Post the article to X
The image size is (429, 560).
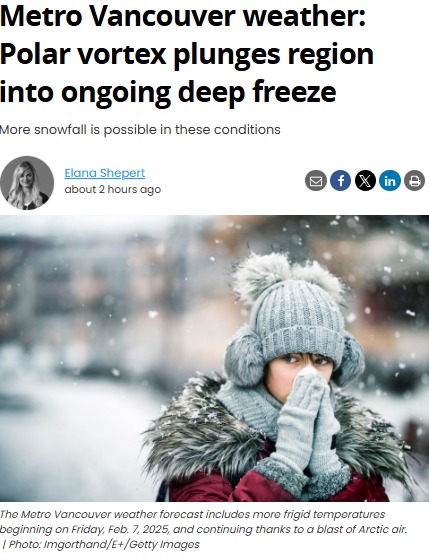pos(365,181)
